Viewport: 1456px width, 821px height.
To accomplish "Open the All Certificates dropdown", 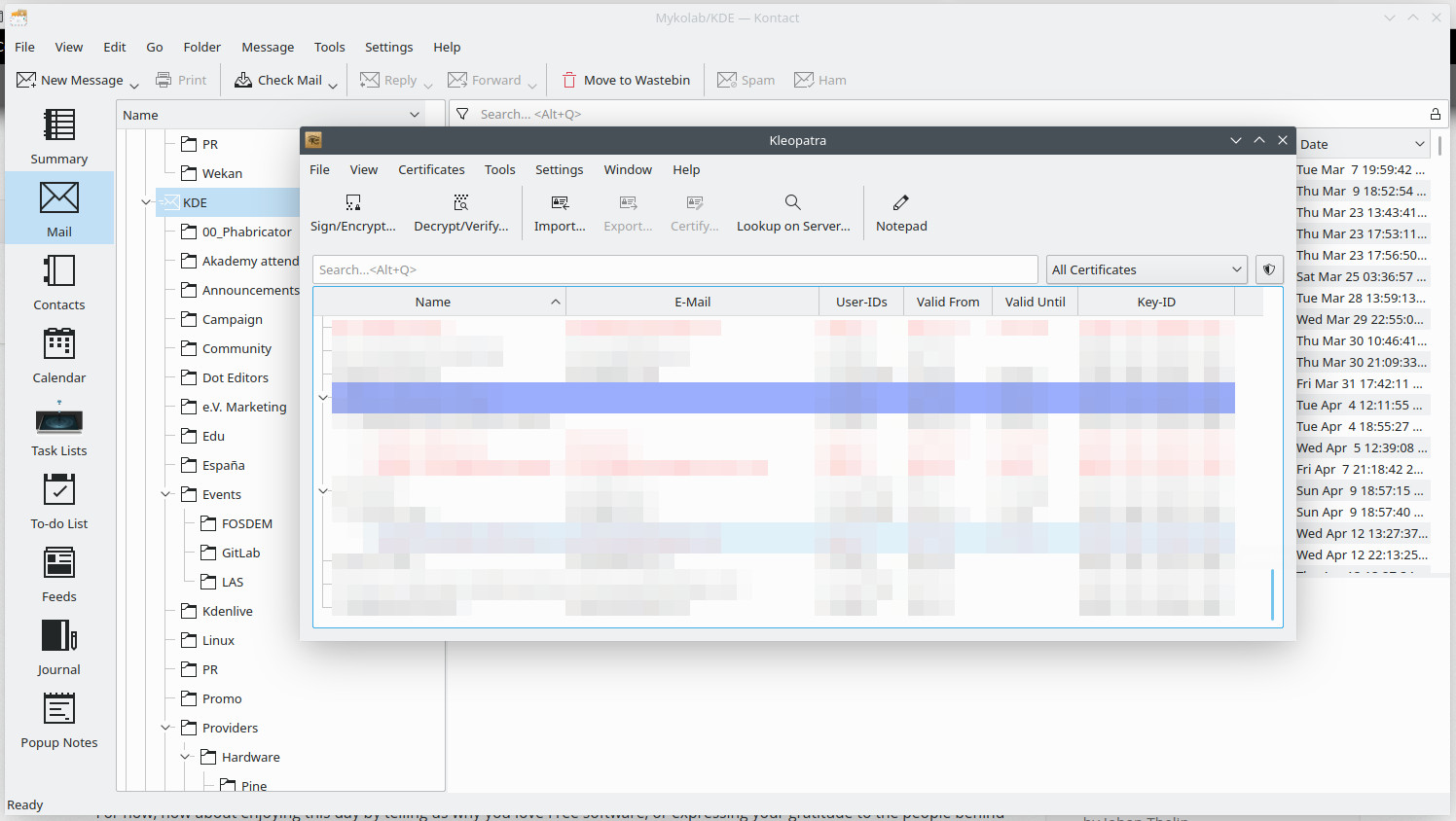I will click(x=1147, y=269).
